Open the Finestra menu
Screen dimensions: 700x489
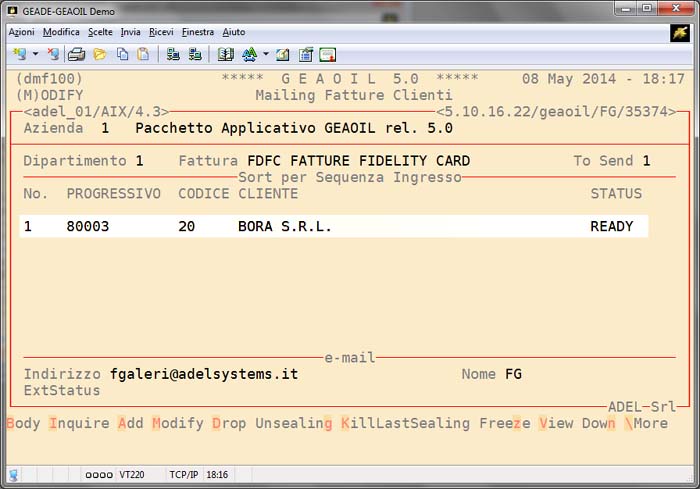pyautogui.click(x=198, y=32)
